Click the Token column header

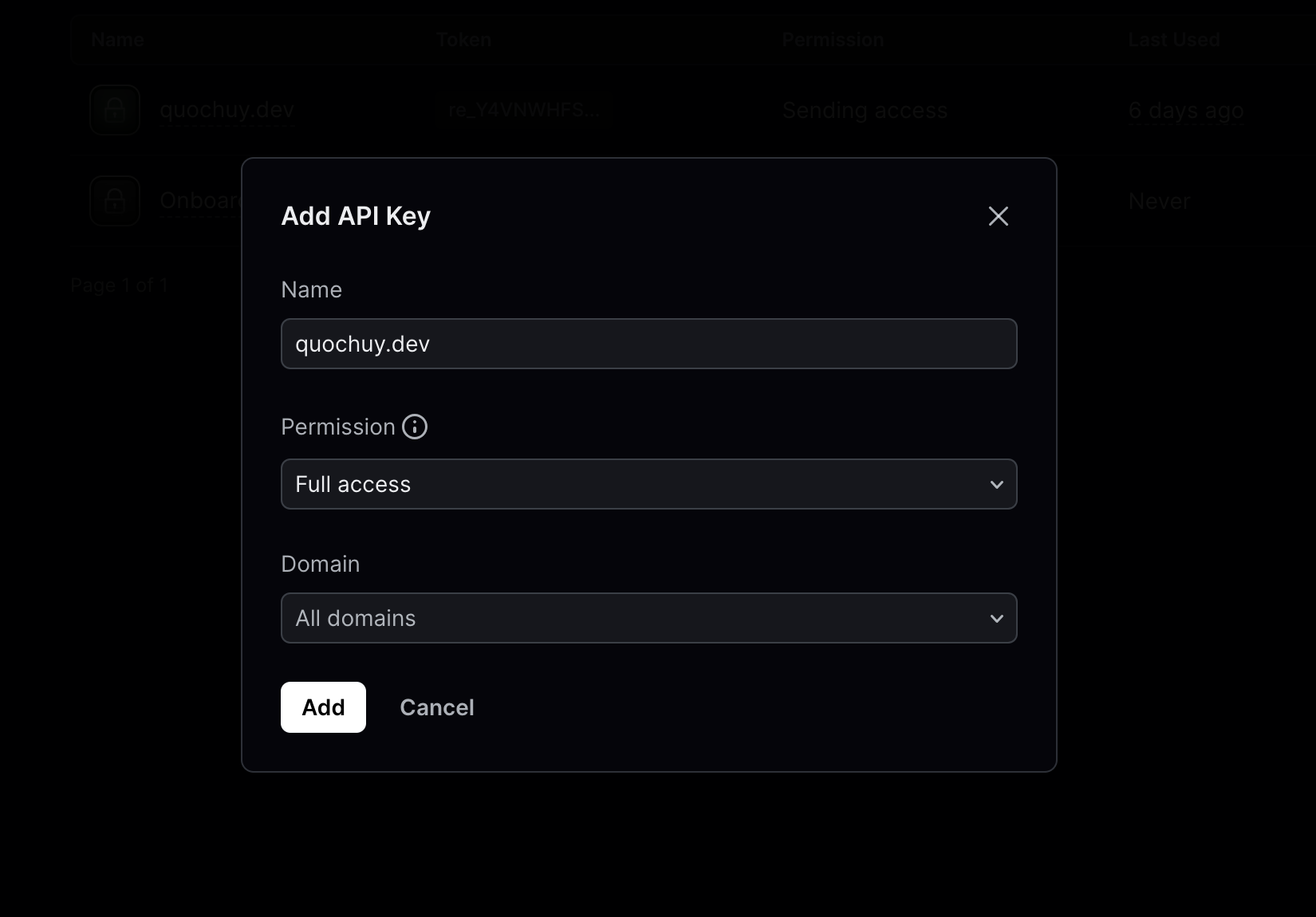pos(463,39)
